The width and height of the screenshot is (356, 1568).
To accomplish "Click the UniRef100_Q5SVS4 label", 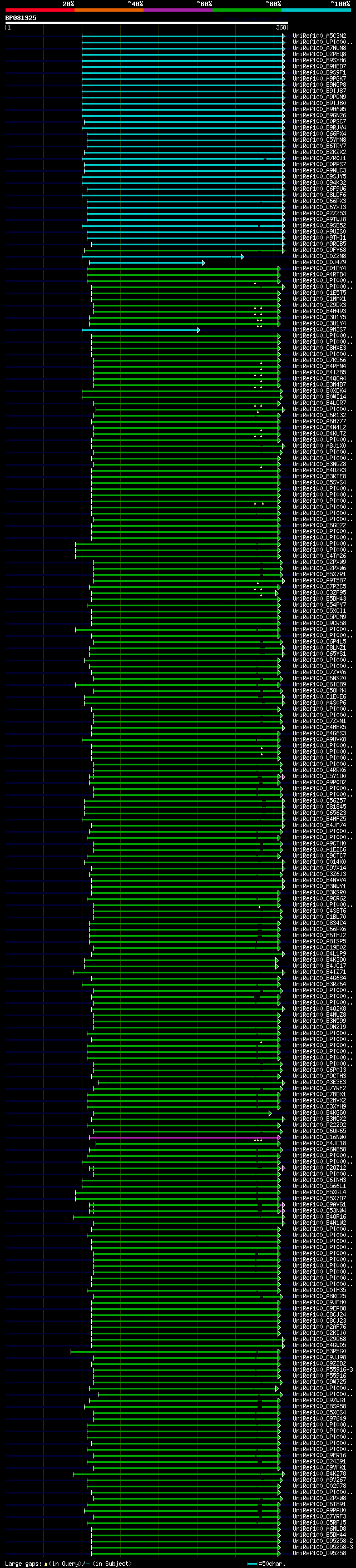I will pyautogui.click(x=319, y=483).
